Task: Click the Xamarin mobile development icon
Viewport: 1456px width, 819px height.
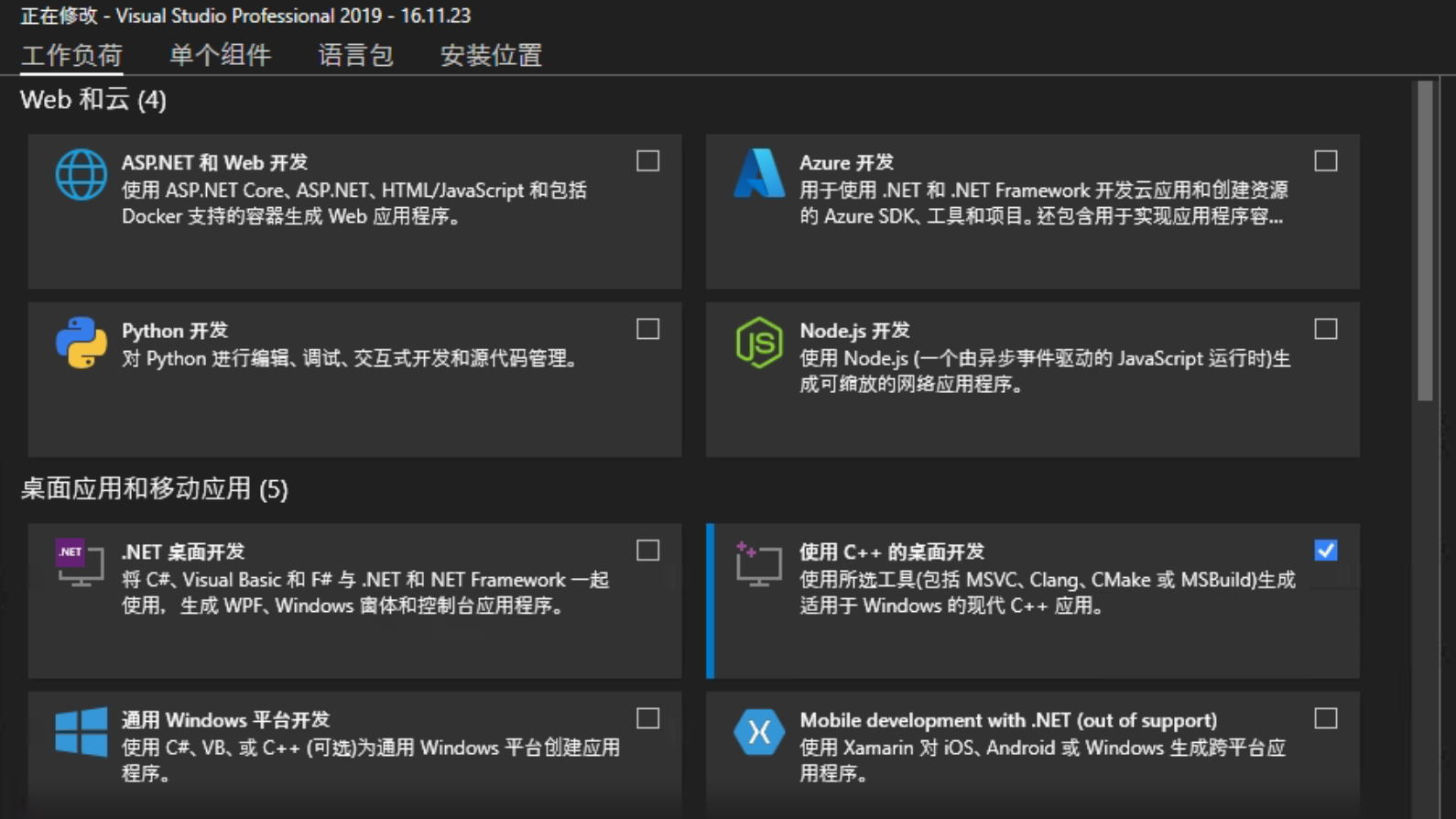Action: point(759,731)
